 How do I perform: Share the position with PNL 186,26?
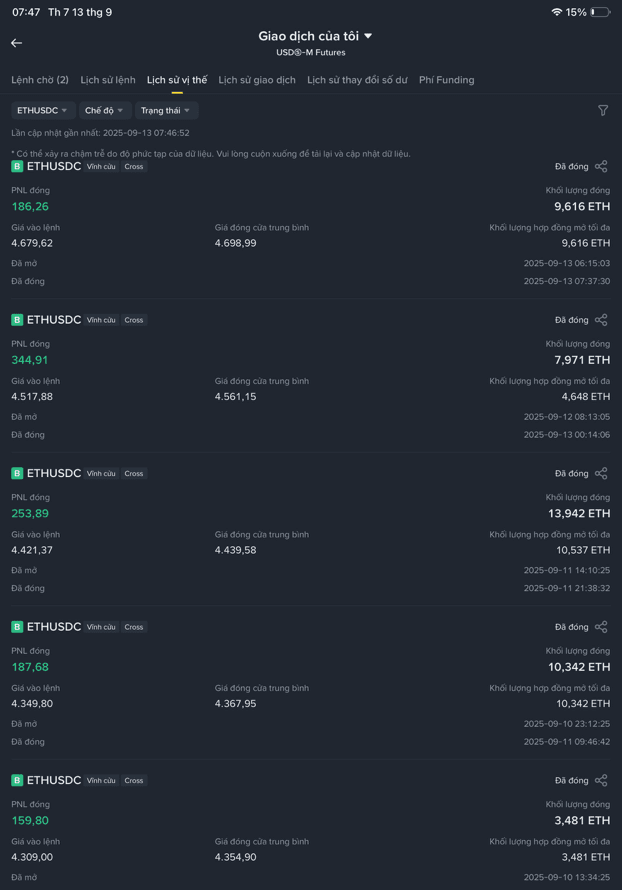[x=601, y=166]
